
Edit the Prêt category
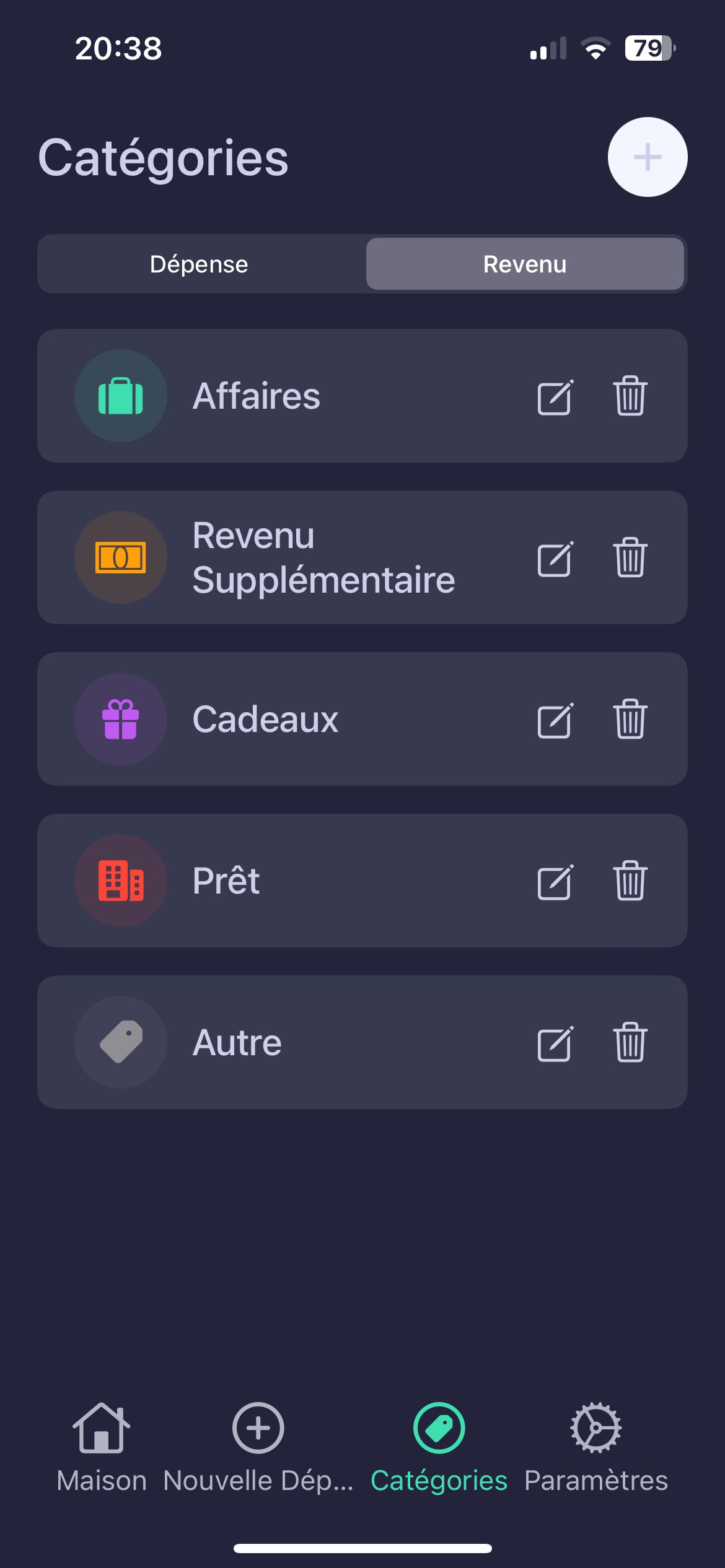point(555,881)
